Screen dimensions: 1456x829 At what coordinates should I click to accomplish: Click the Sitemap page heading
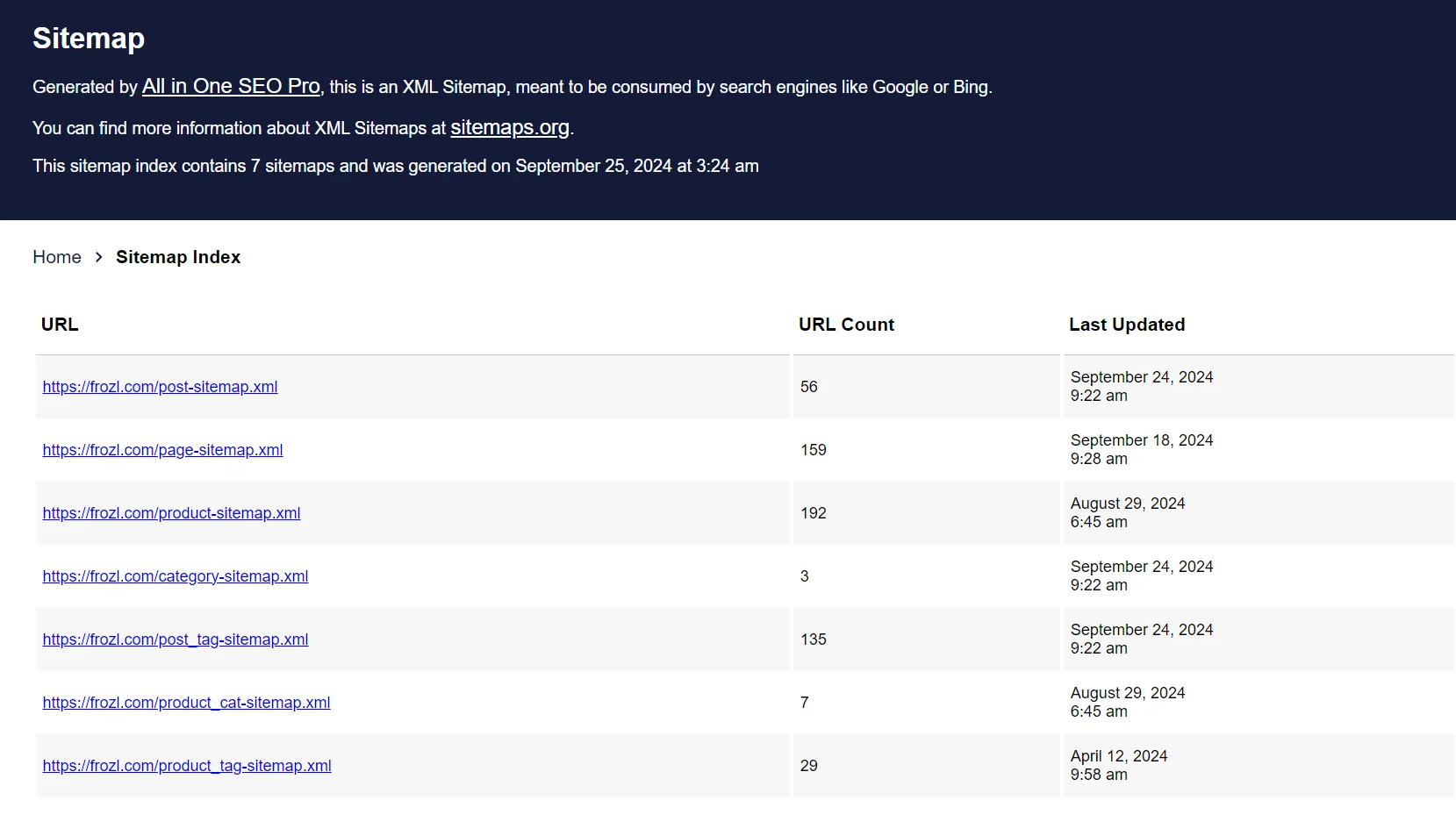click(x=89, y=39)
